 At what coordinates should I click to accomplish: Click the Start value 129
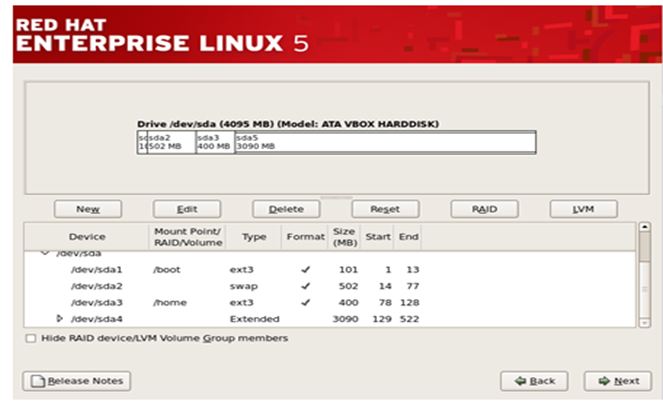(x=381, y=319)
